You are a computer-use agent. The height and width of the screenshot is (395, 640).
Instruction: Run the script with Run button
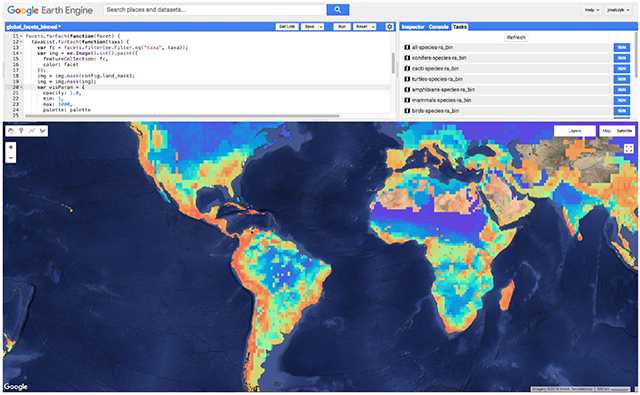click(x=342, y=27)
